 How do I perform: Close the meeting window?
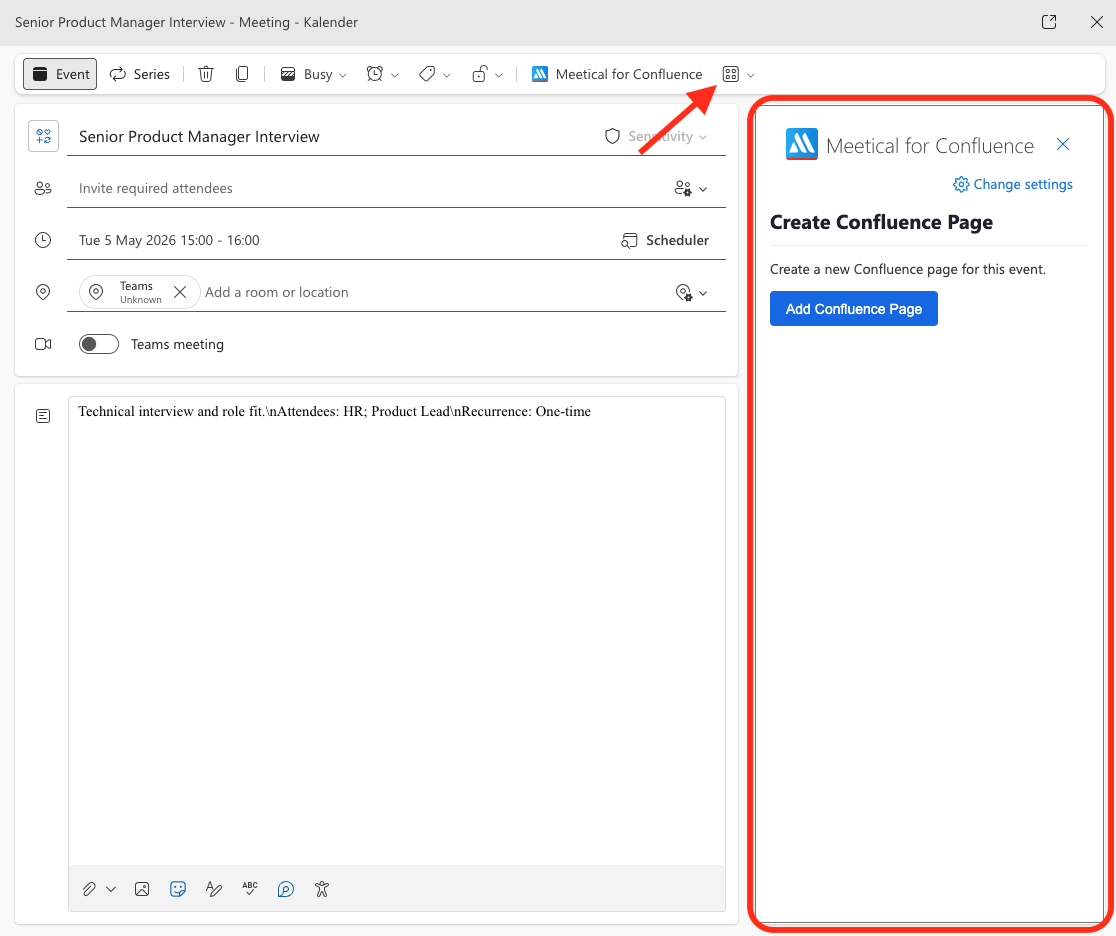(x=1096, y=22)
